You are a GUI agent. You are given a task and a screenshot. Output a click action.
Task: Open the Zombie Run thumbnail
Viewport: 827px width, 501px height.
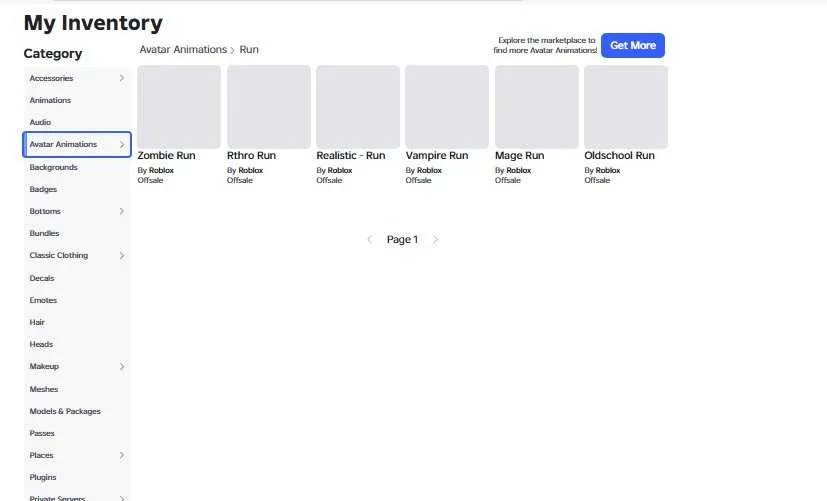(x=179, y=107)
